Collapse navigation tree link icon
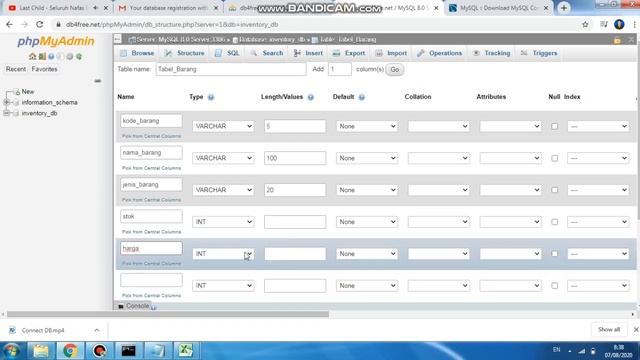 98,81
